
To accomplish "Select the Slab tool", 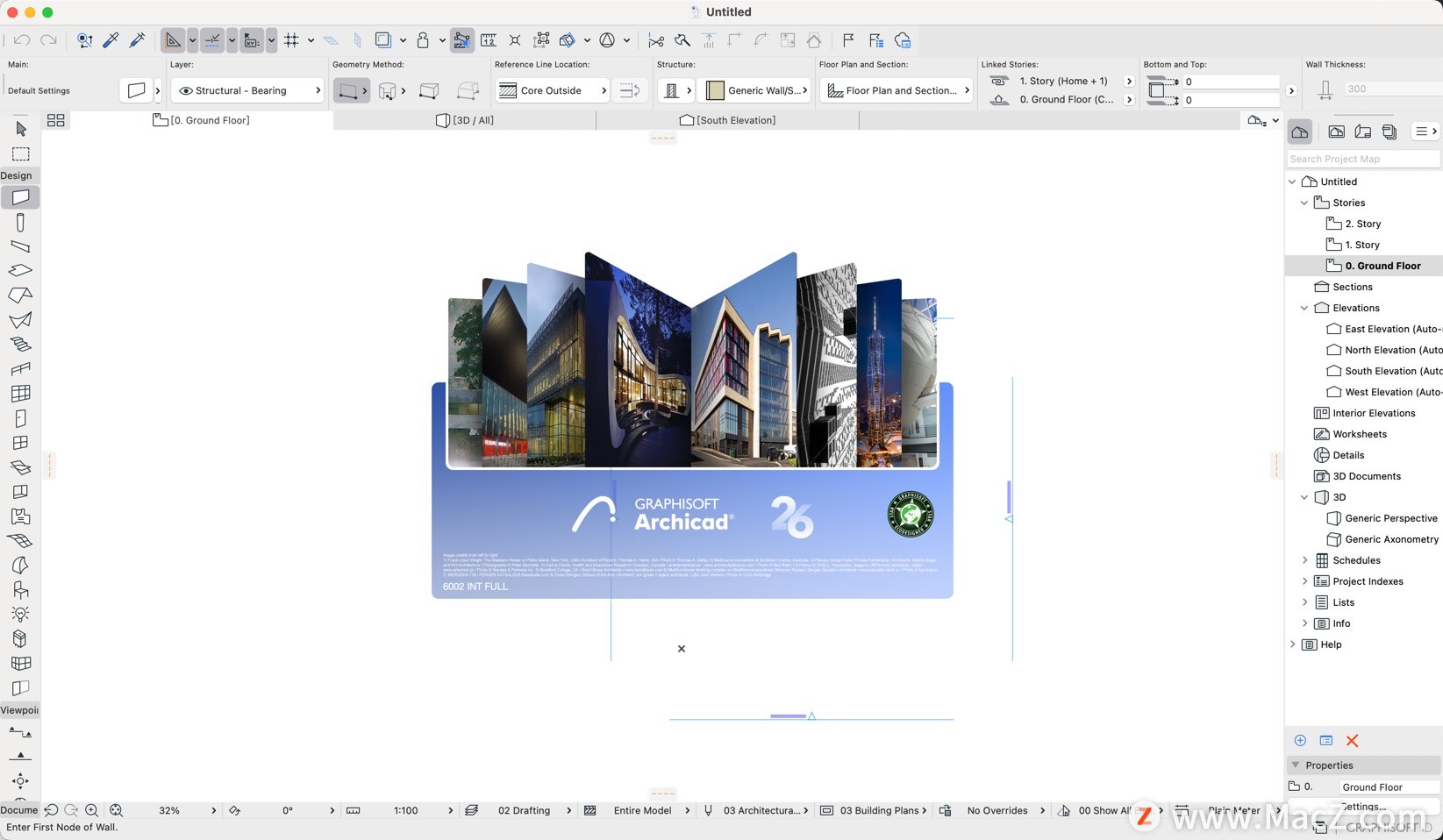I will pos(21,271).
